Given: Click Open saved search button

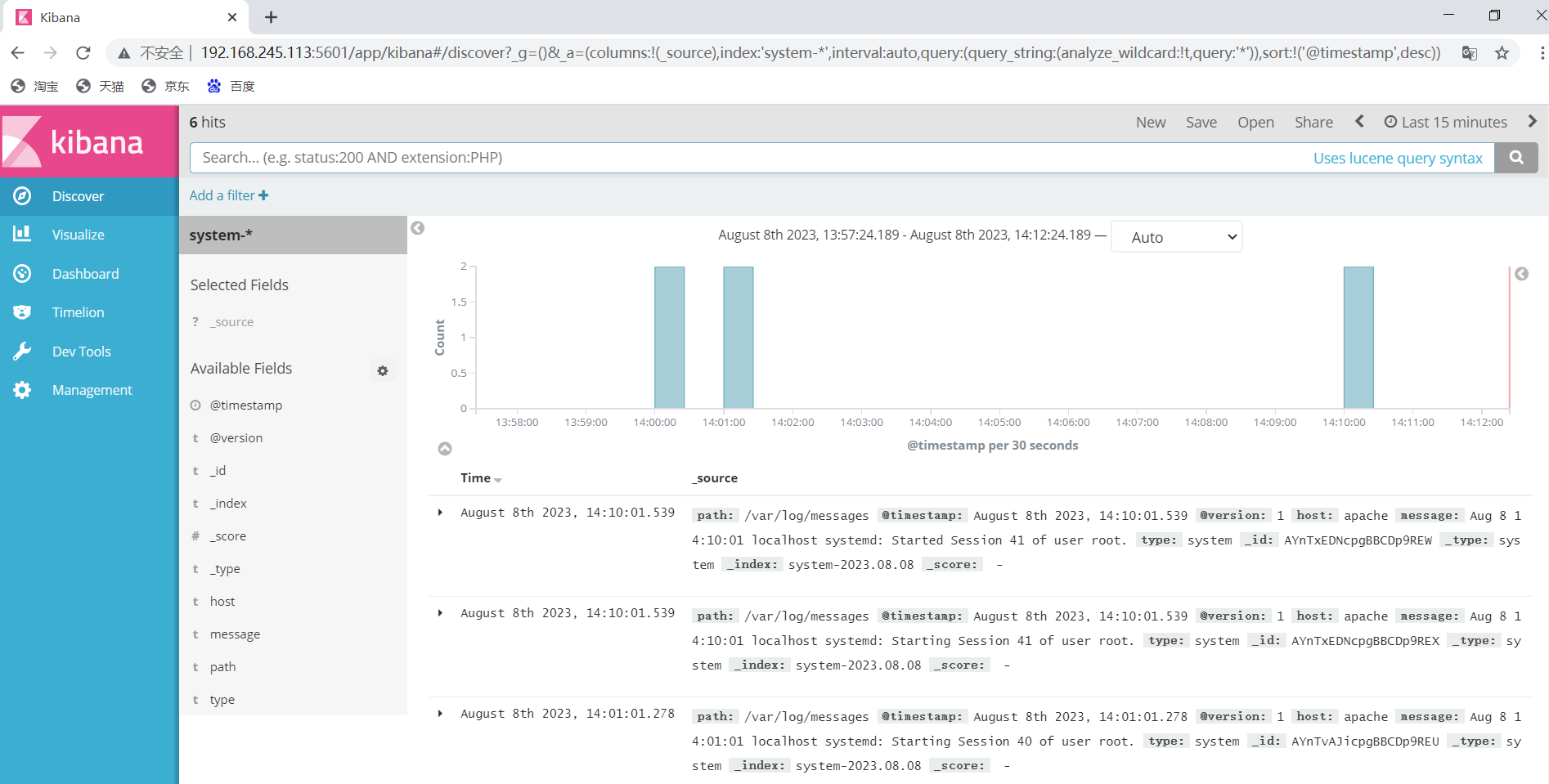Looking at the screenshot, I should tap(1255, 122).
